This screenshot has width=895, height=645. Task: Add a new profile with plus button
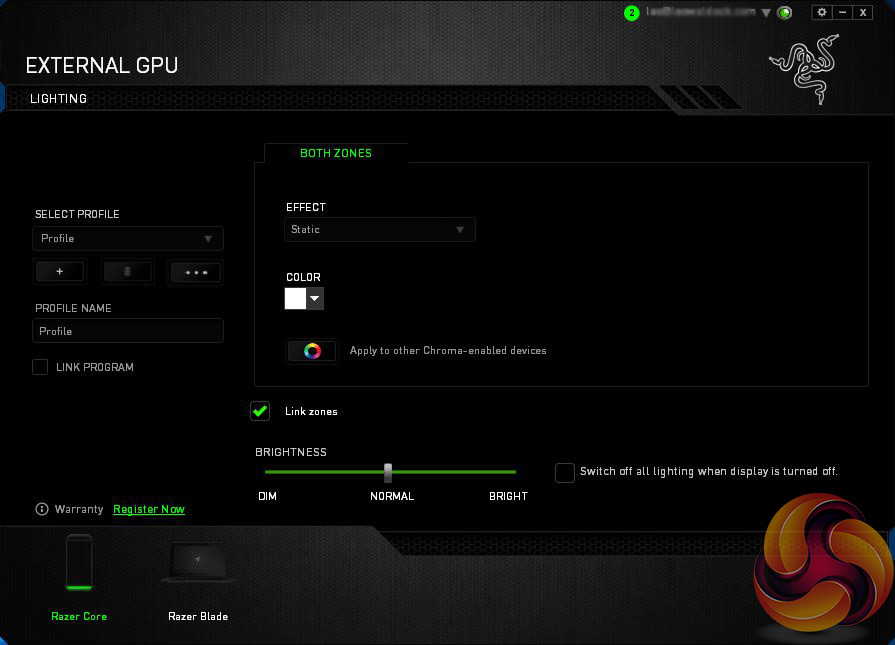60,272
